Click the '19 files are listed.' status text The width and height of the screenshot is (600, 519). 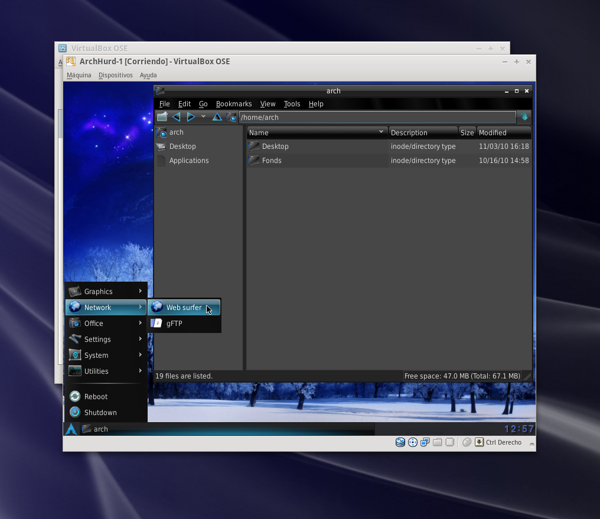[x=184, y=376]
